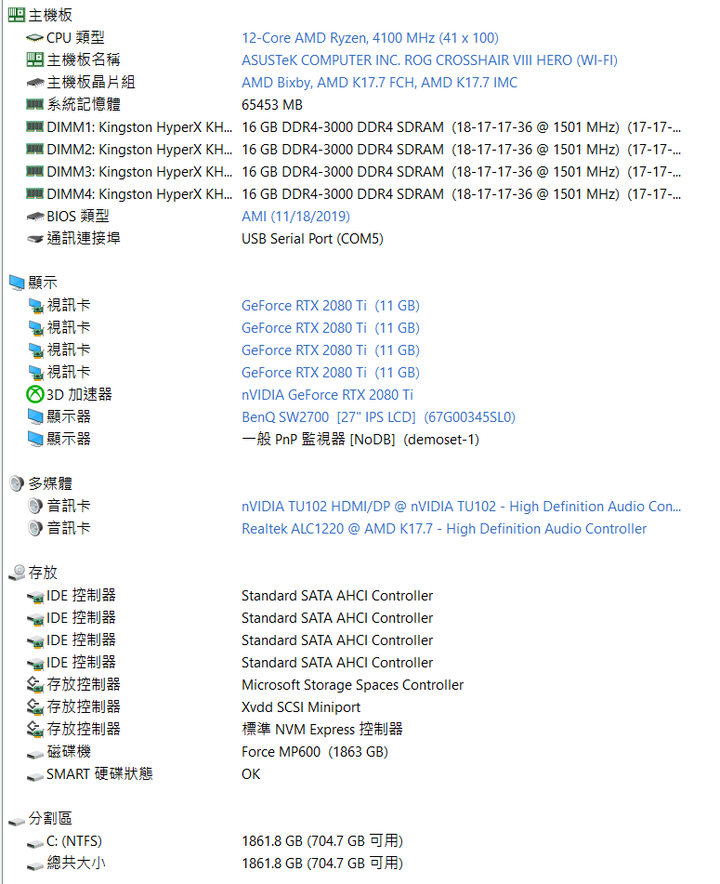Click the 多媒體 section speaker icon
Viewport: 720px width, 884px height.
16,483
